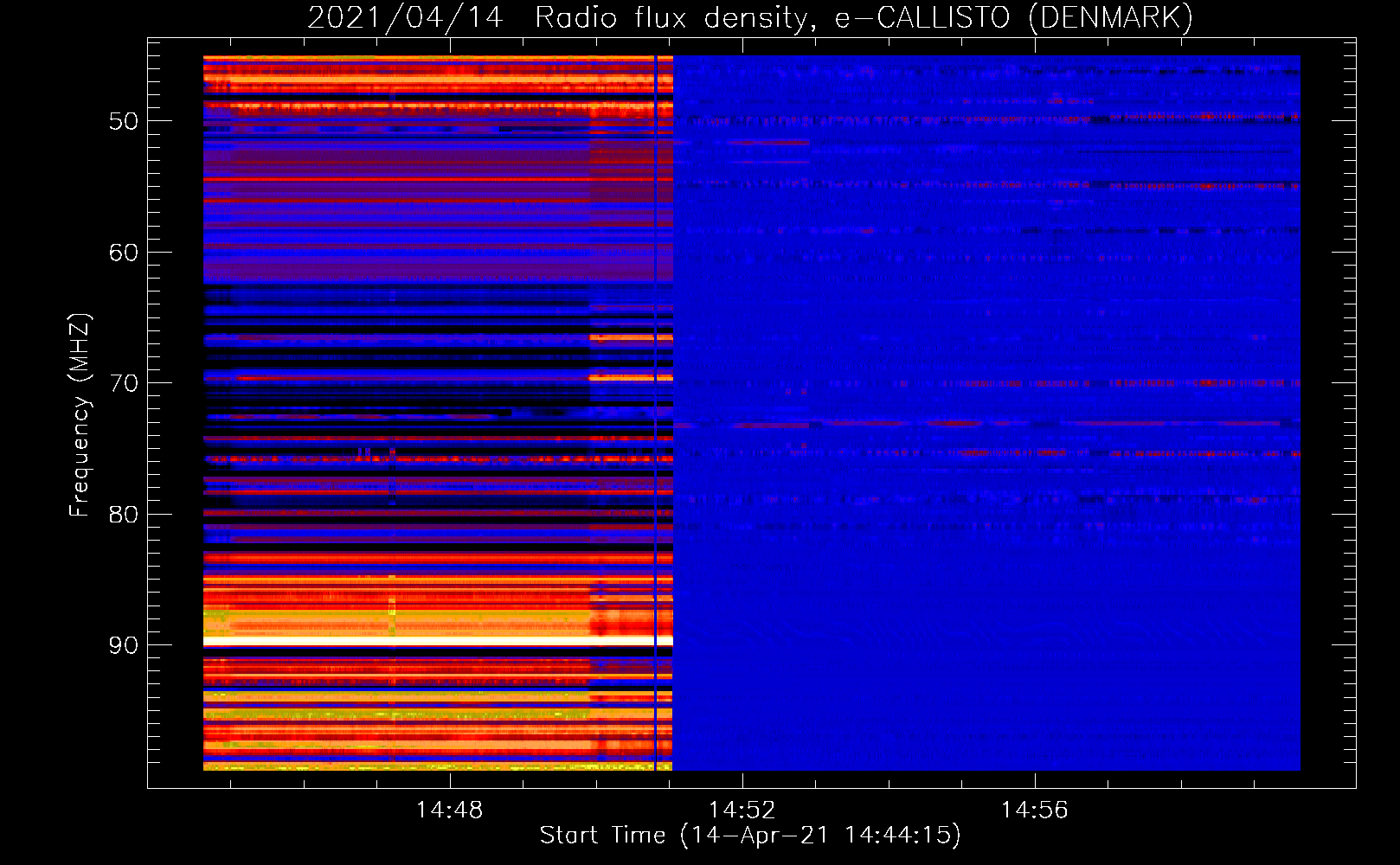Click the 'Frequency (MHZ)' y-axis label
Viewport: 1400px width, 865px height.
[80, 415]
